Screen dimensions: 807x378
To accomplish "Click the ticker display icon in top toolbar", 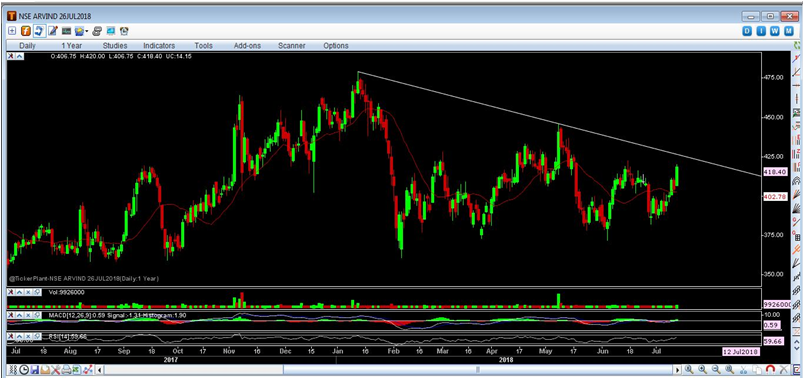I will point(66,31).
